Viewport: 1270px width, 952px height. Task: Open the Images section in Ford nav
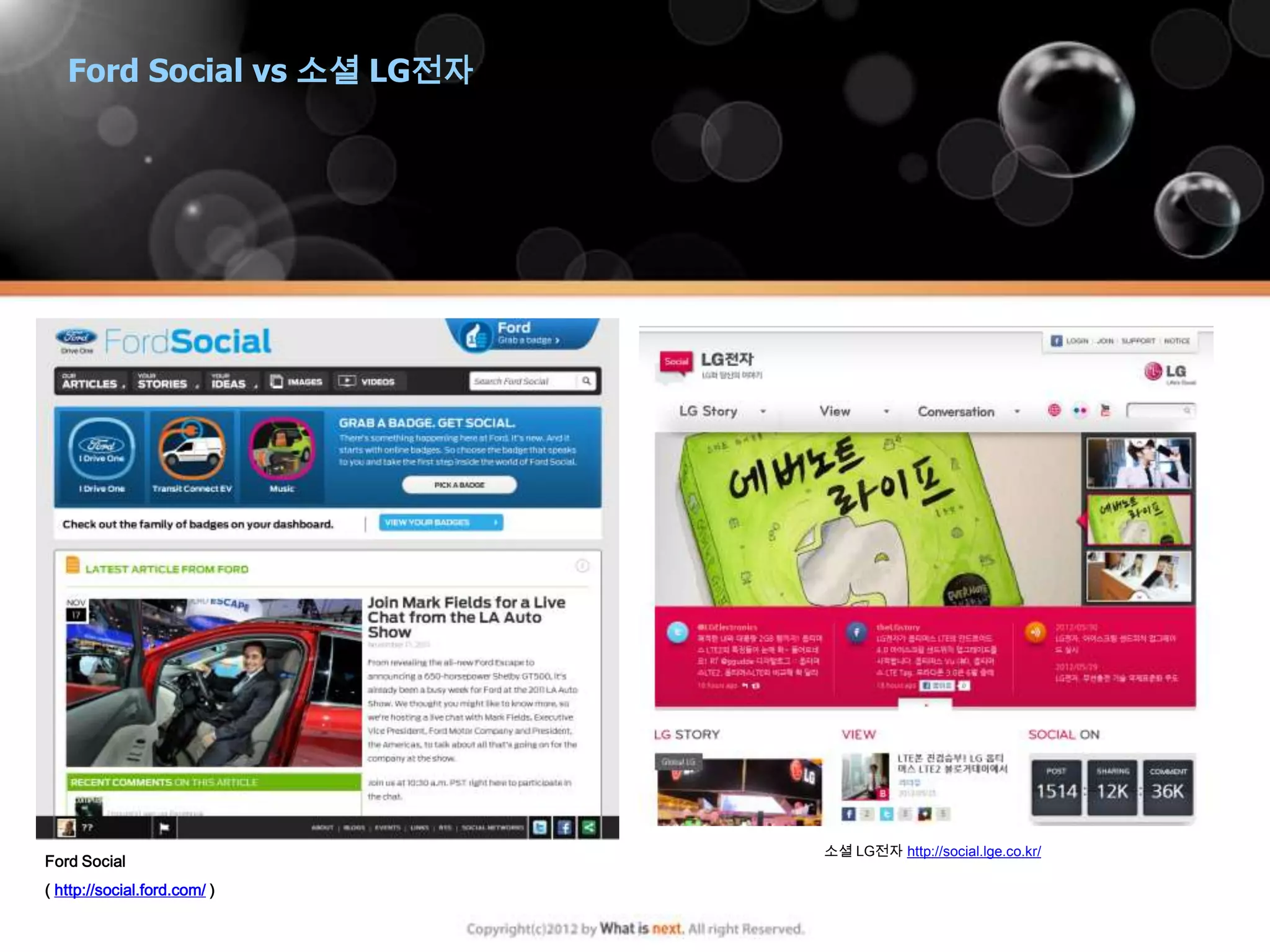296,382
